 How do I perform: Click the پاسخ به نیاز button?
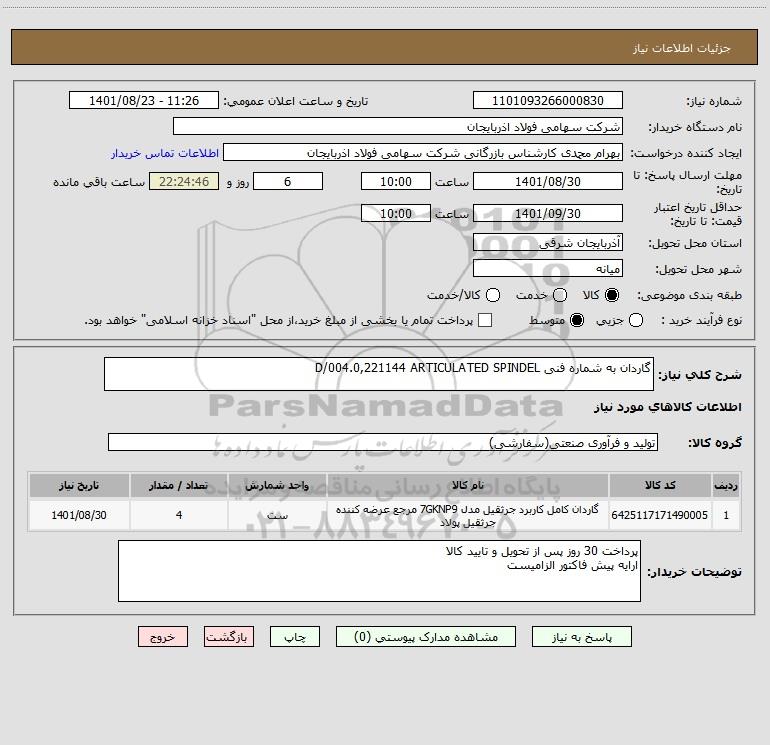click(x=582, y=637)
